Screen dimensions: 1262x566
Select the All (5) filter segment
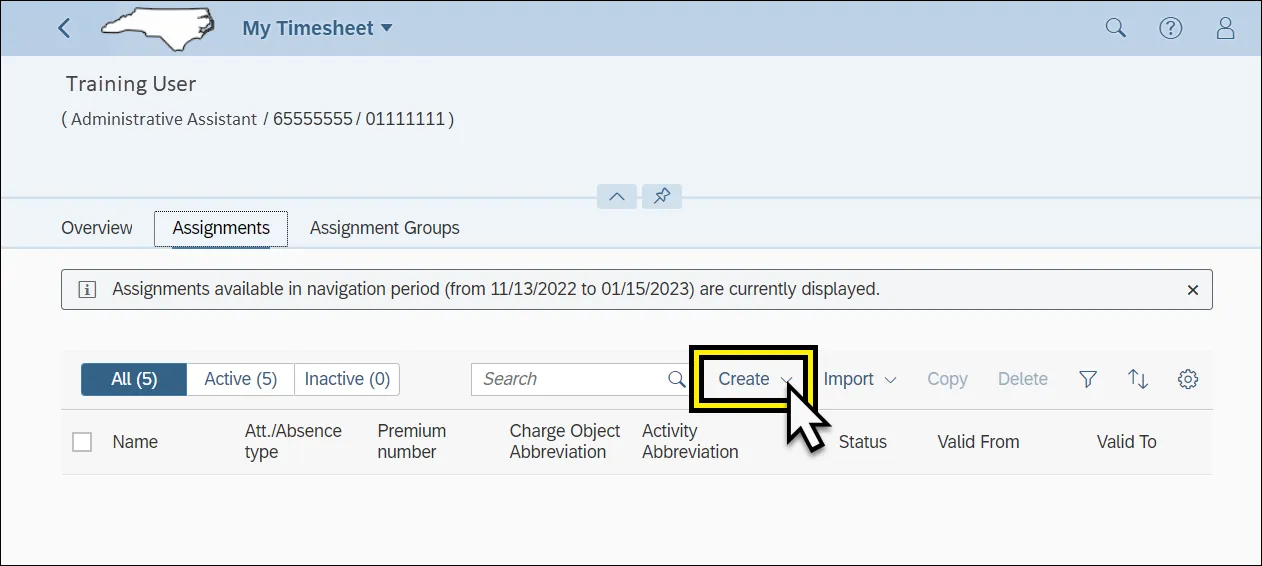134,379
